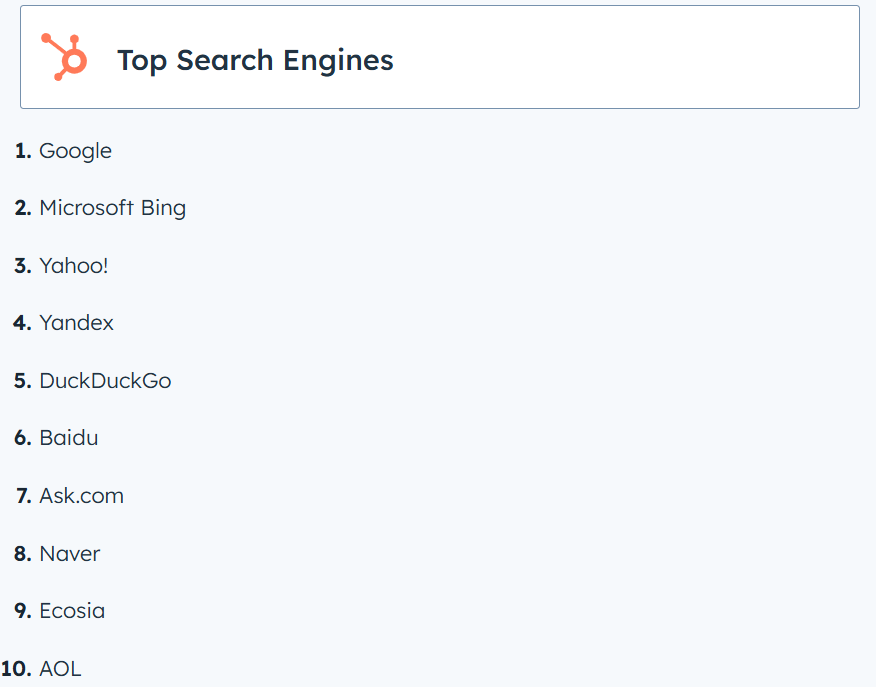Click the bold number 9 list marker
The height and width of the screenshot is (687, 876).
(x=23, y=611)
